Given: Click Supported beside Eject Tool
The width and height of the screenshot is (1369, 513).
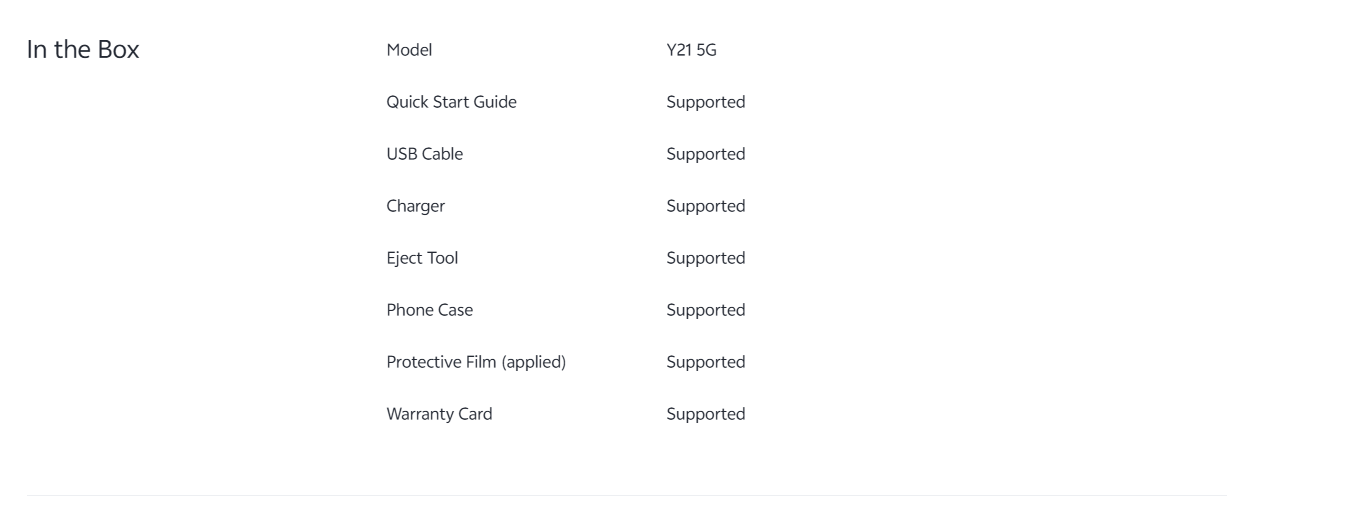Looking at the screenshot, I should 705,258.
